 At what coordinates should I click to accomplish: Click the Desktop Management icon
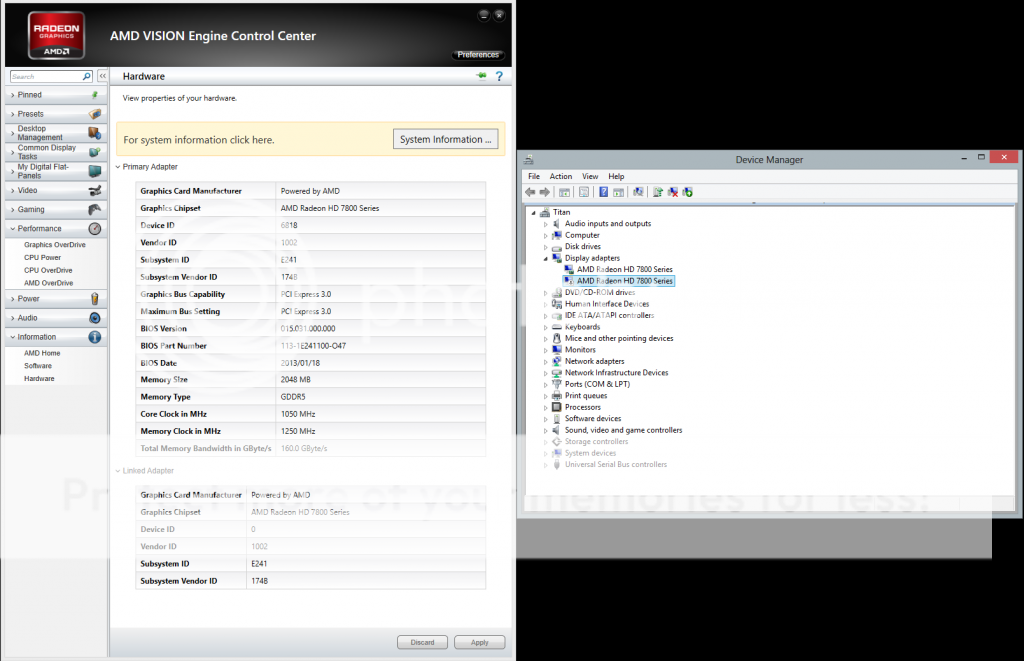click(x=95, y=133)
